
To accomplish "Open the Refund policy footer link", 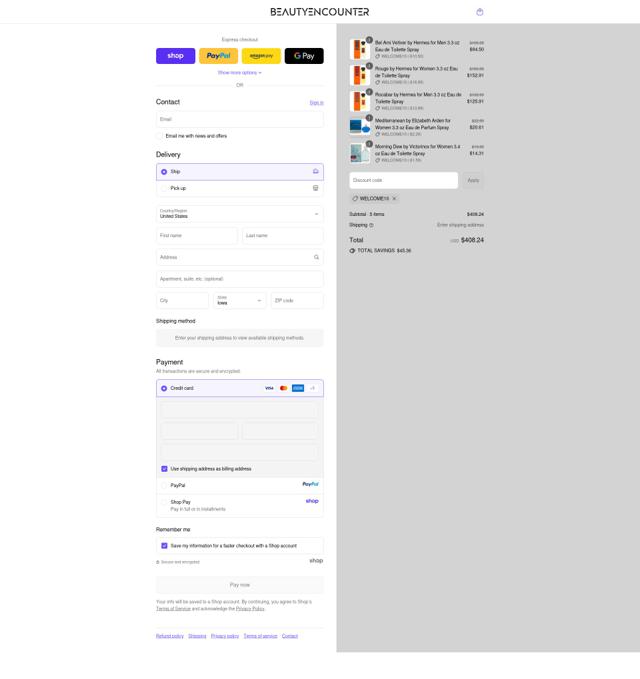I will 170,636.
